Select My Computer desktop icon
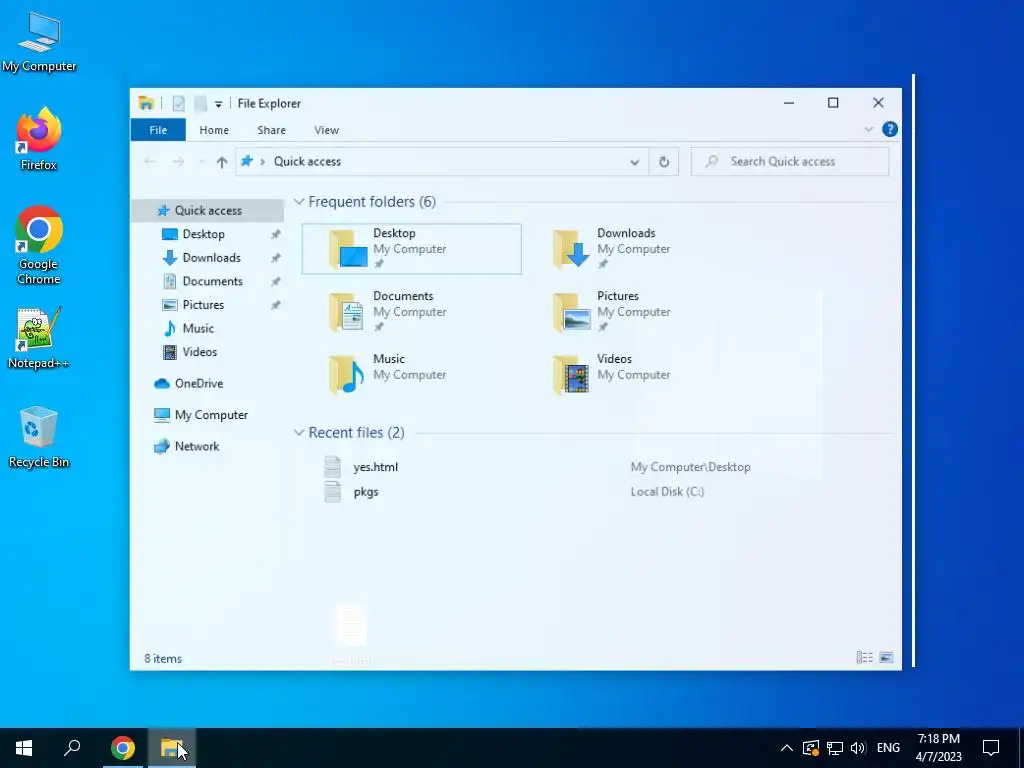Viewport: 1024px width, 768px height. (x=39, y=42)
